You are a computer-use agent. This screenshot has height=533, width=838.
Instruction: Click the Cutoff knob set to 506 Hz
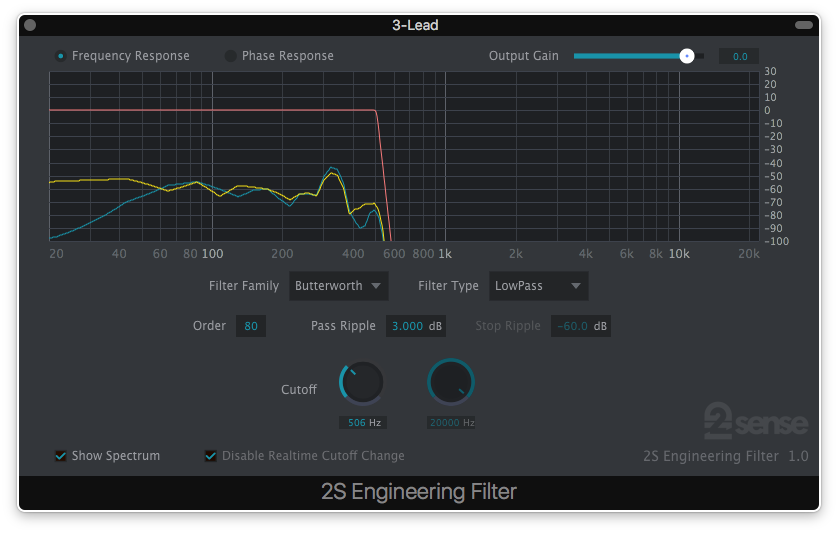(x=362, y=383)
